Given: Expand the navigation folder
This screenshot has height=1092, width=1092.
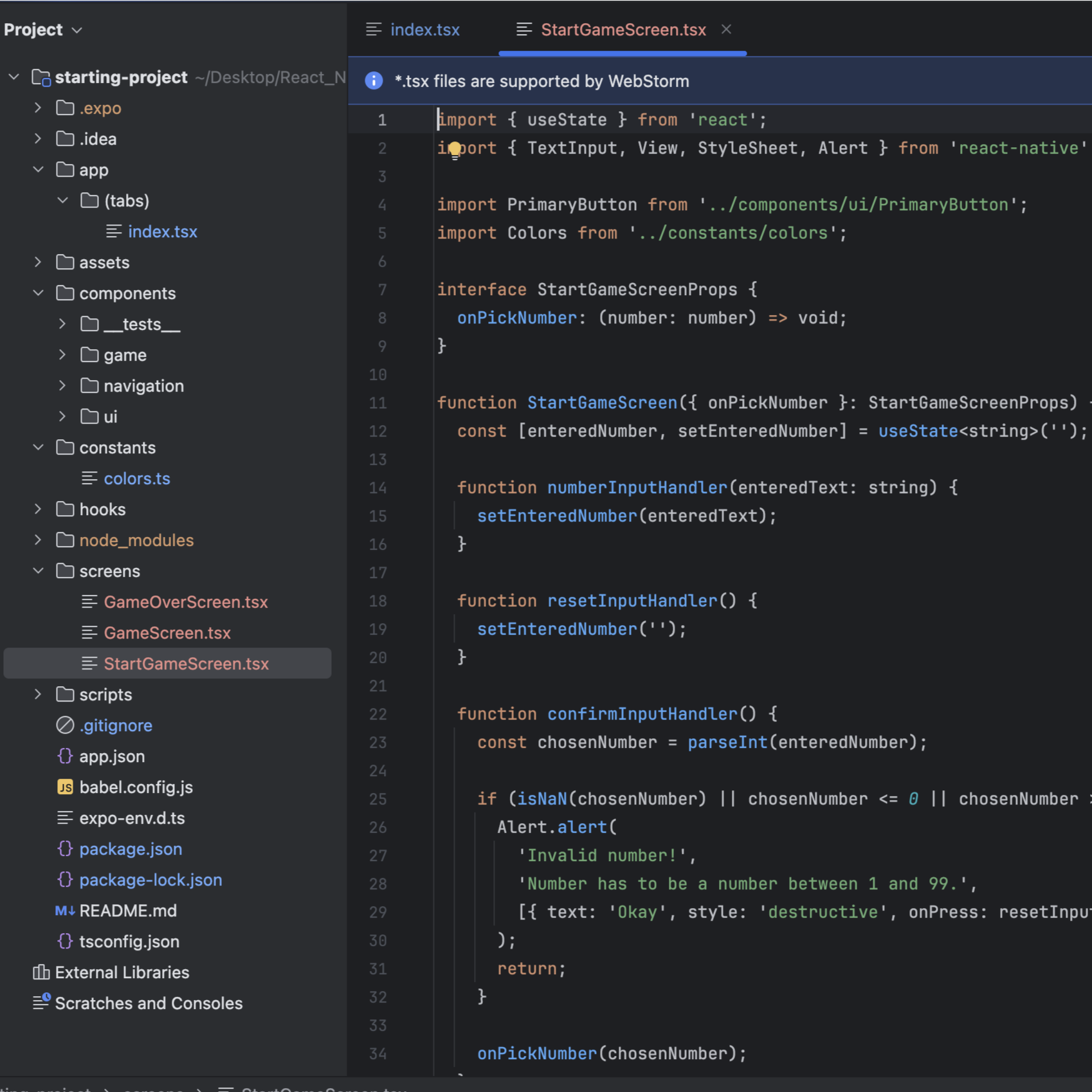Looking at the screenshot, I should (62, 386).
